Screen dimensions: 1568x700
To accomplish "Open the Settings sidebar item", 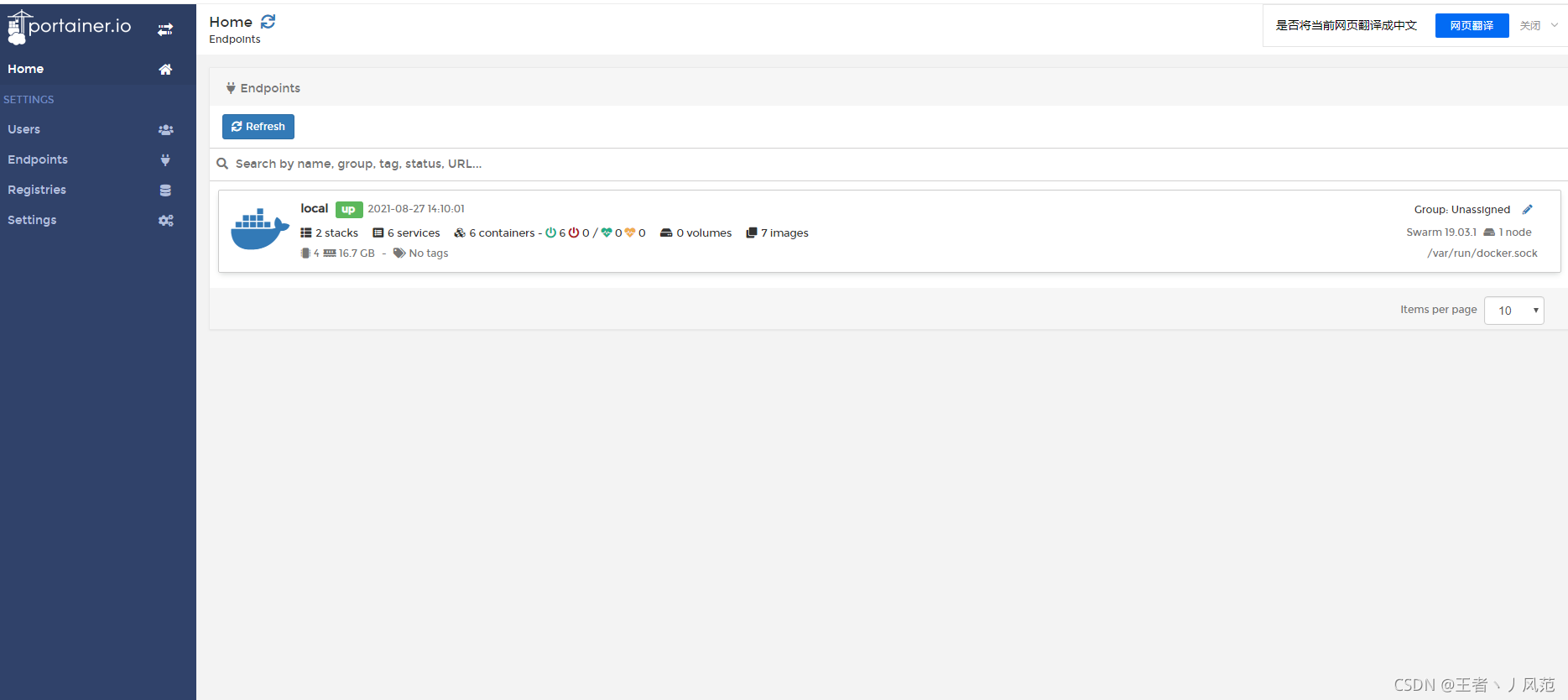I will [x=98, y=220].
